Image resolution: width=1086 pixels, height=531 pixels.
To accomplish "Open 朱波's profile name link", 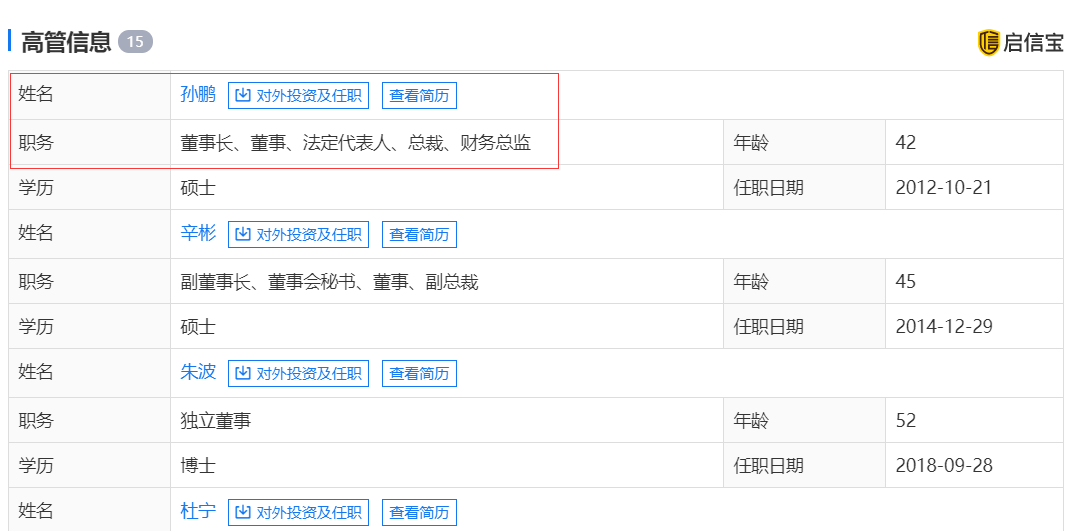I will click(x=198, y=373).
